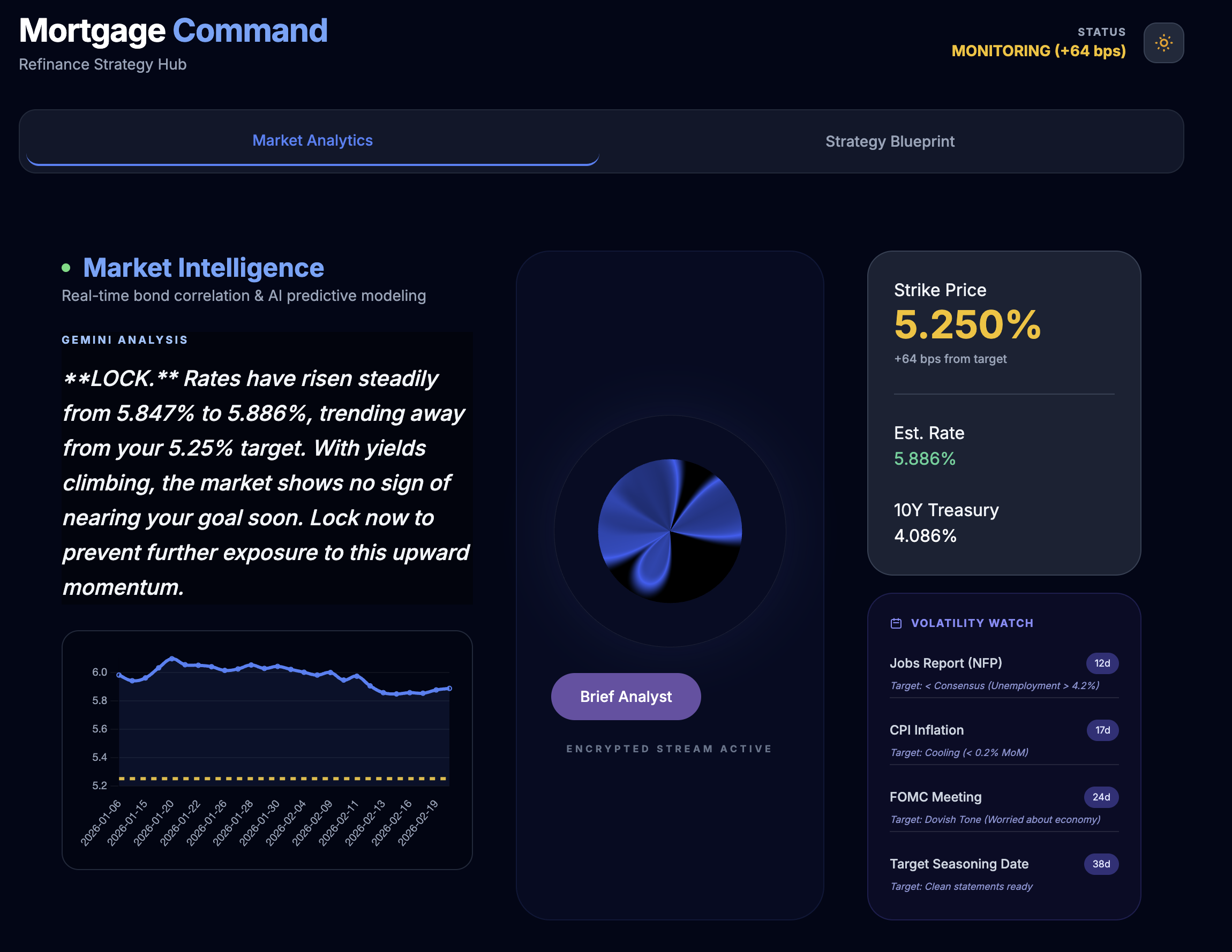Click the FOMC Meeting watch item
The height and width of the screenshot is (952, 1232).
tap(935, 797)
